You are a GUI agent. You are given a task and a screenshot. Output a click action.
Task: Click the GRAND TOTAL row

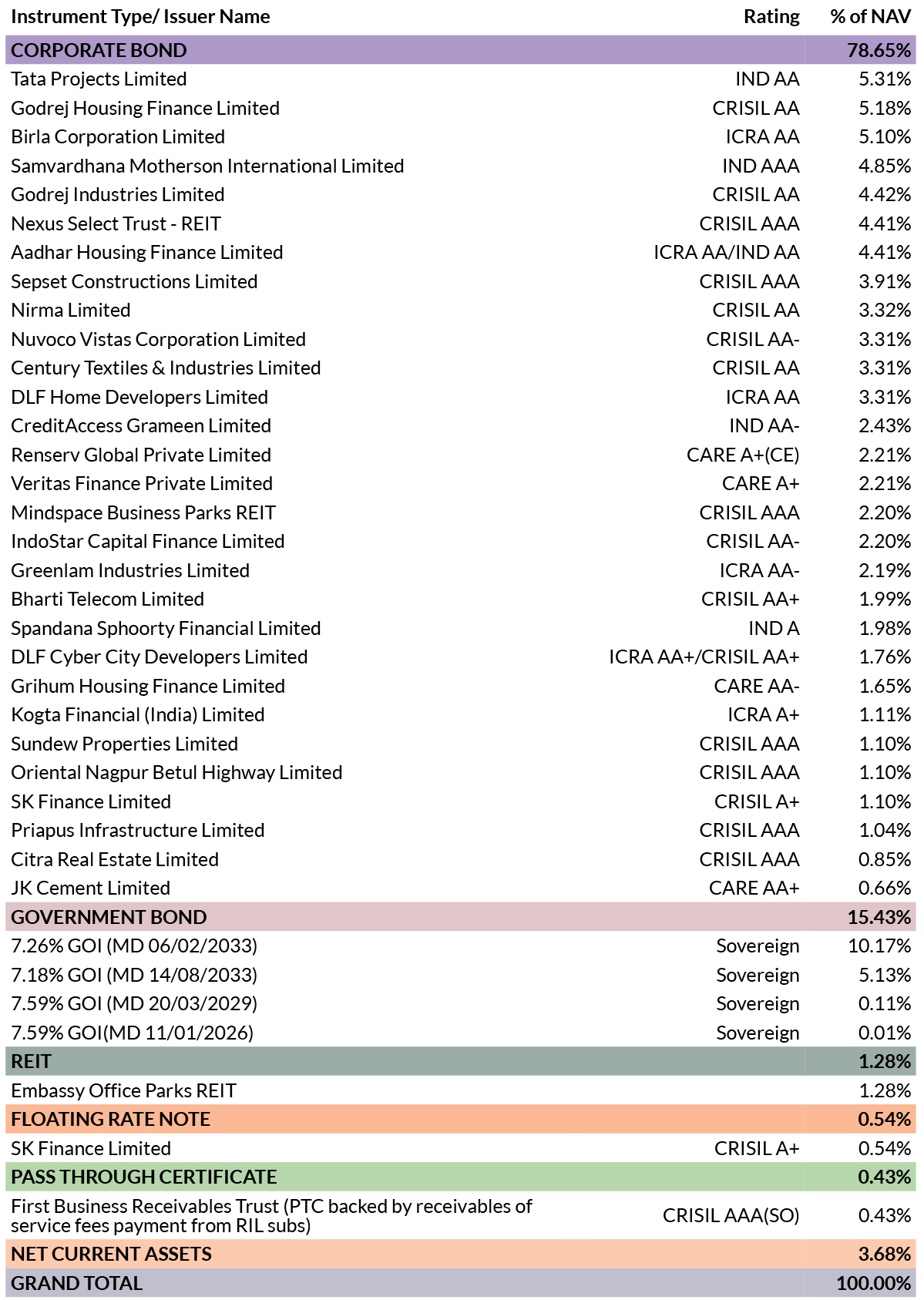pos(461,1283)
